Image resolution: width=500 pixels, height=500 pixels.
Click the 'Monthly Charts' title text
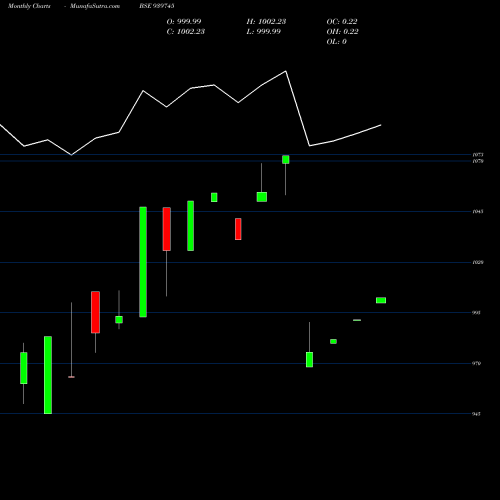[29, 6]
